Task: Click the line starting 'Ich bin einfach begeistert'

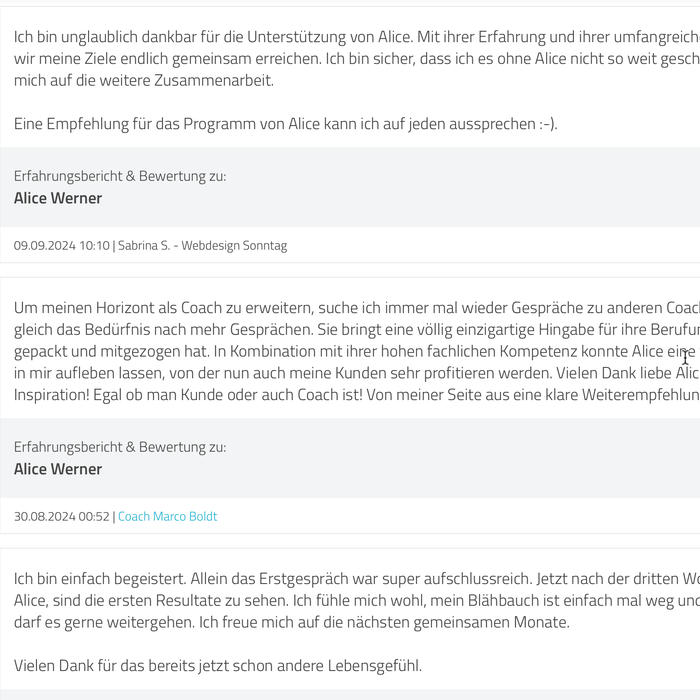Action: tap(357, 579)
